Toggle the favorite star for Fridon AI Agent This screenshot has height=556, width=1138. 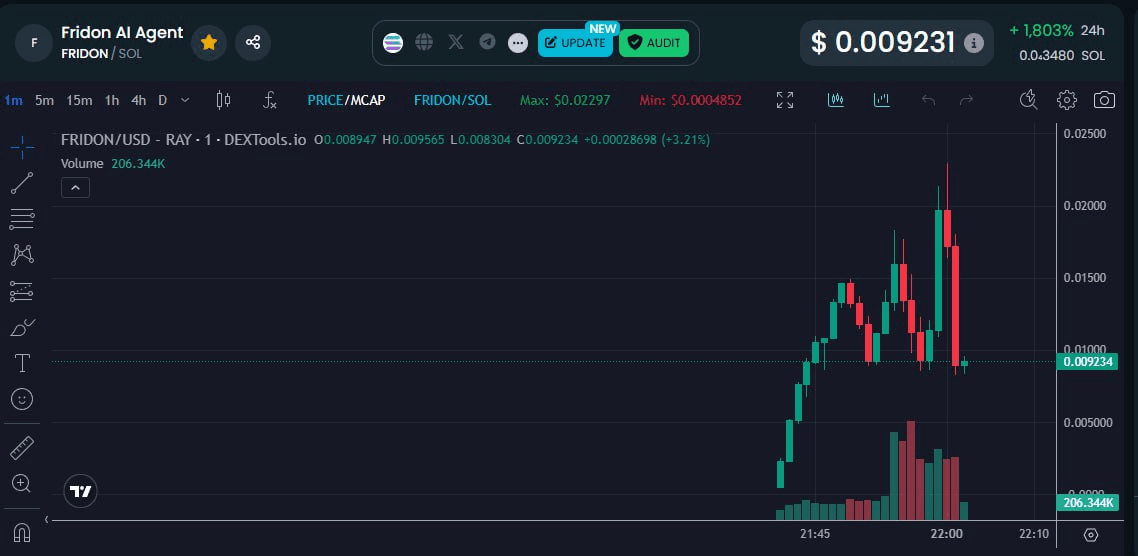coord(209,43)
